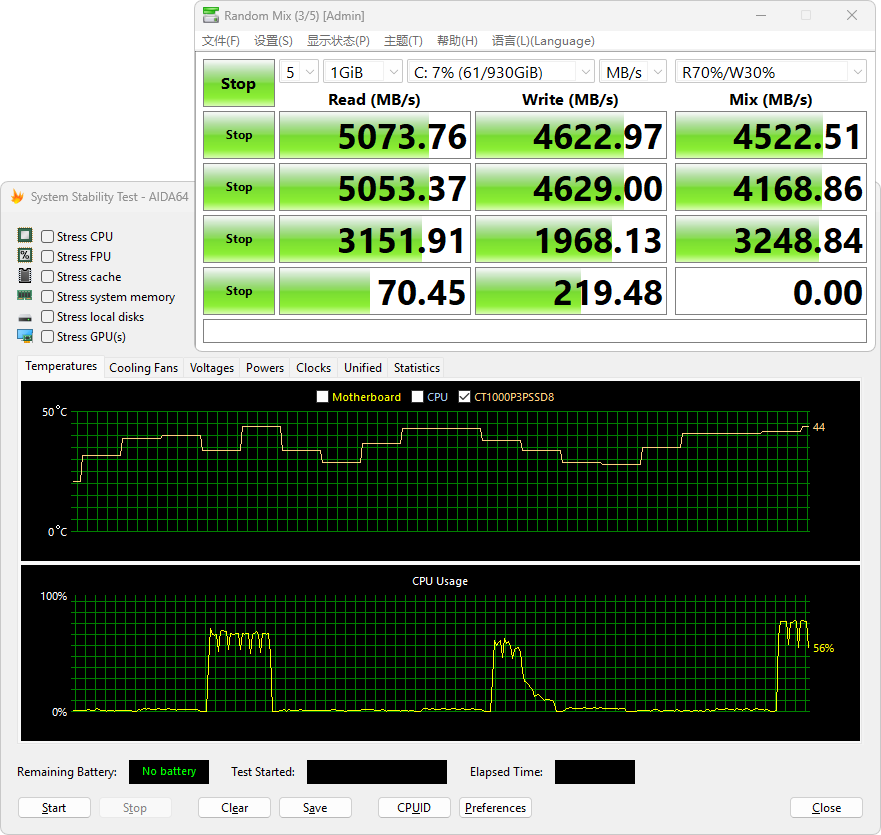Click the large Stop button for all tests
The width and height of the screenshot is (881, 835).
click(x=239, y=83)
